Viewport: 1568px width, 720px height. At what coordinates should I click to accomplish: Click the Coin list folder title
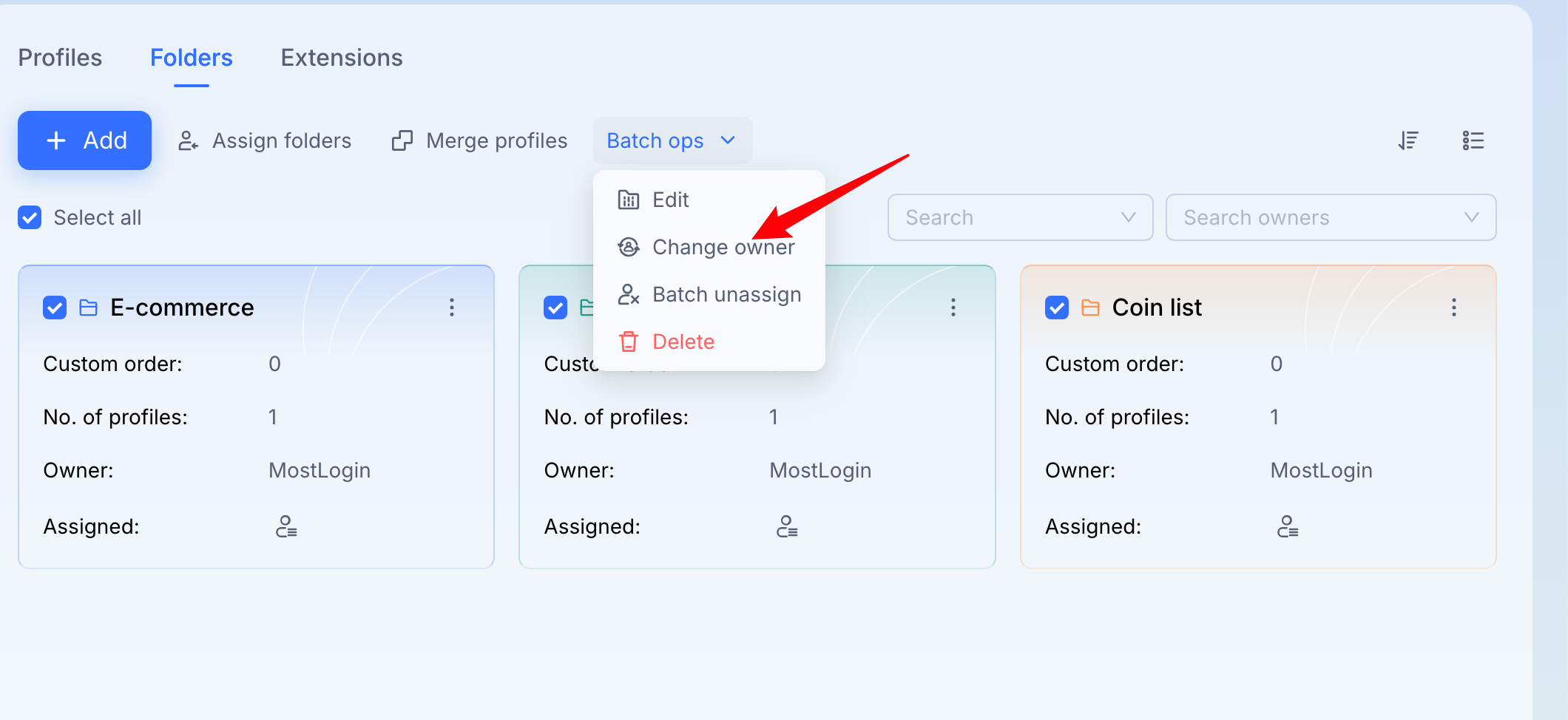click(x=1157, y=308)
